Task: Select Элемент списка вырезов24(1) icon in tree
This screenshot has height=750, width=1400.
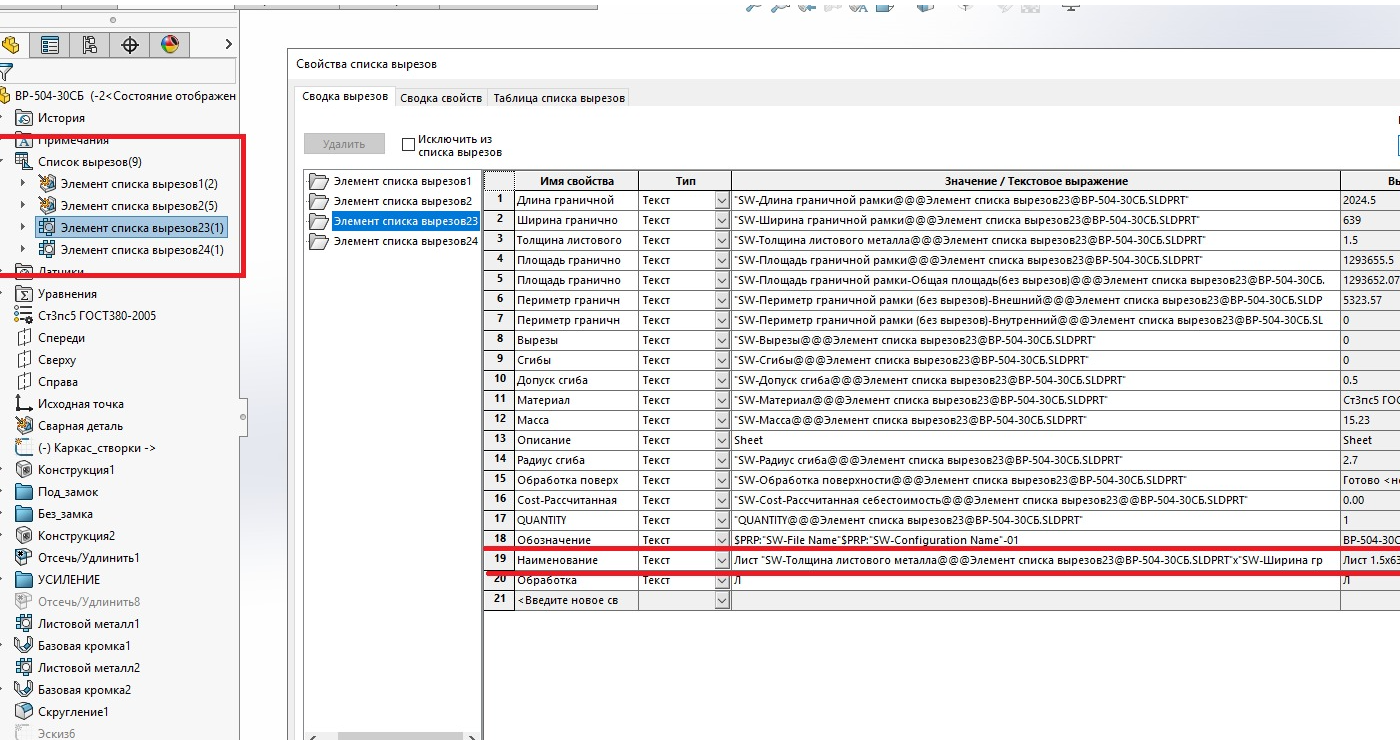Action: [46, 250]
